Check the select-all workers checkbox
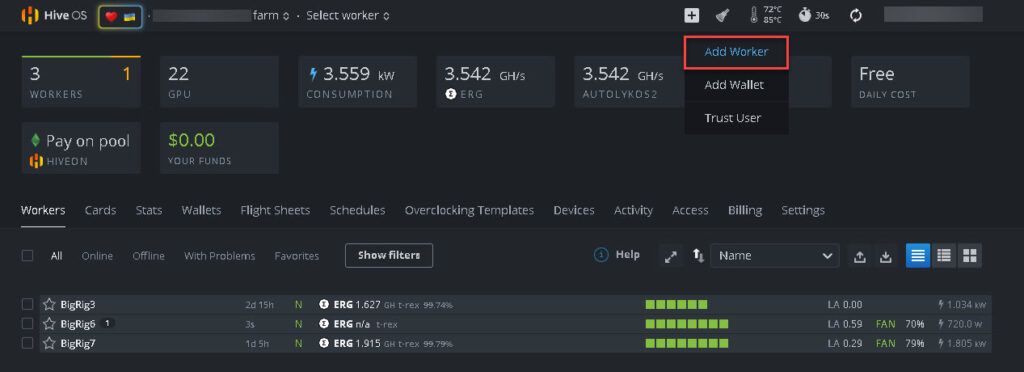The width and height of the screenshot is (1024, 372). coord(27,256)
